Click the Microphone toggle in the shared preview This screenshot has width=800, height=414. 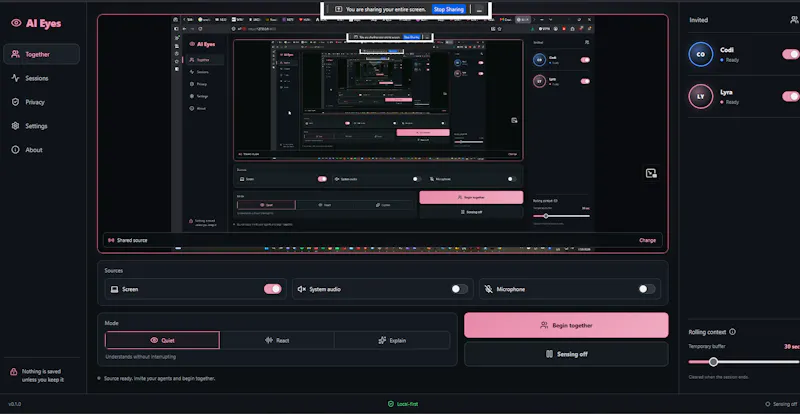511,179
